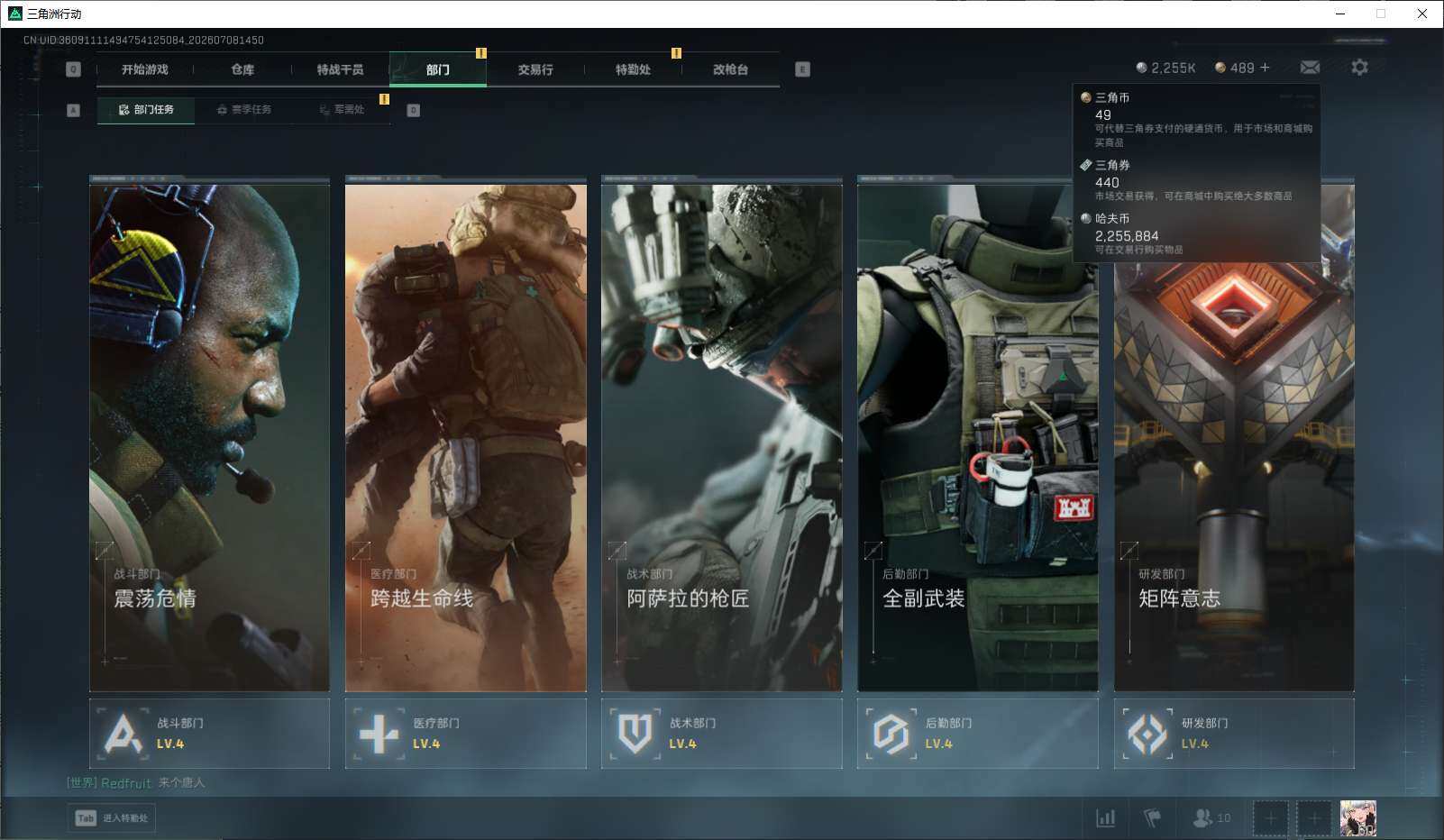Open the settings gear icon
This screenshot has height=840, width=1444.
[1359, 68]
